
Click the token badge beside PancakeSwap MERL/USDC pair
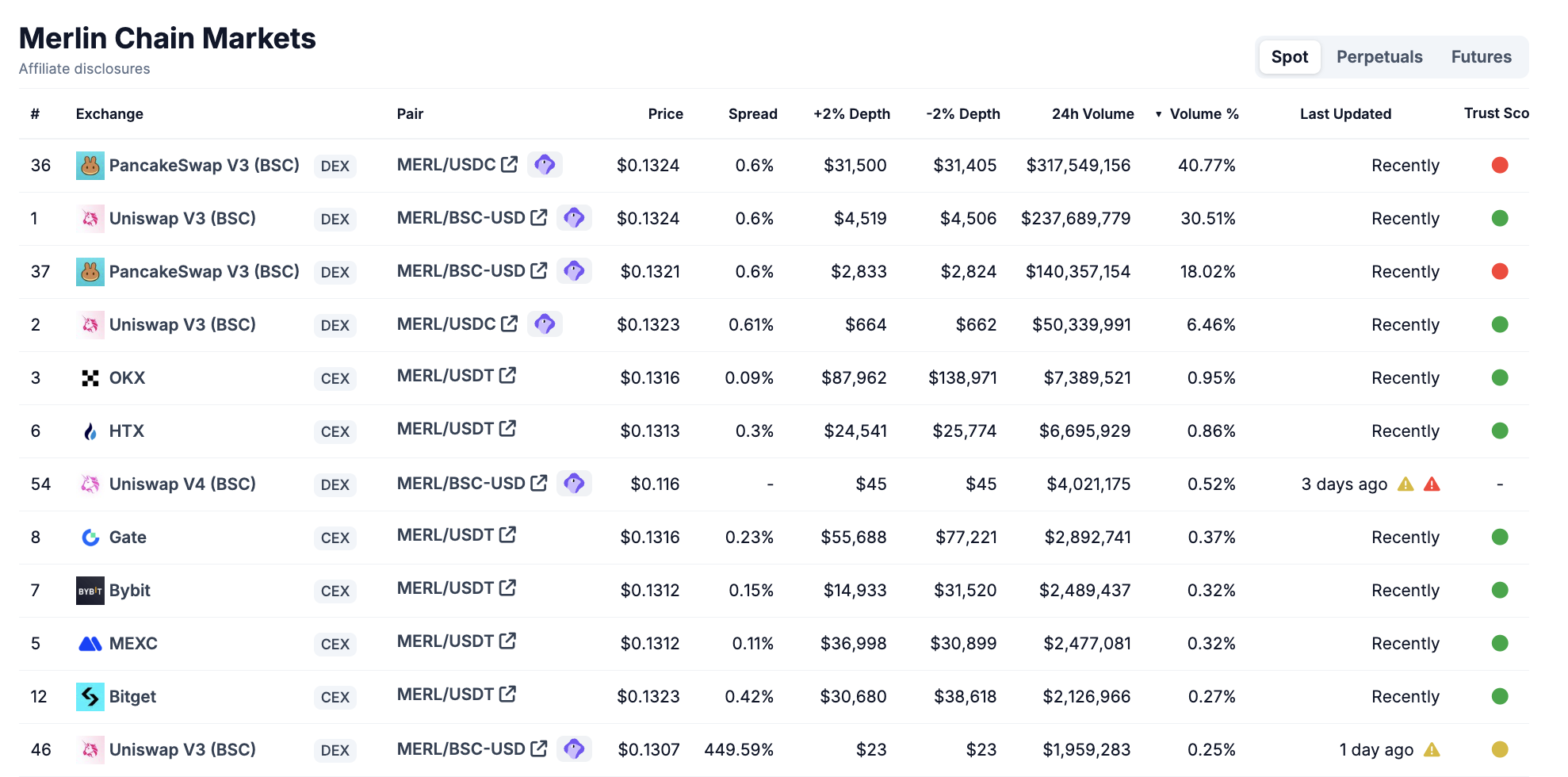click(545, 164)
